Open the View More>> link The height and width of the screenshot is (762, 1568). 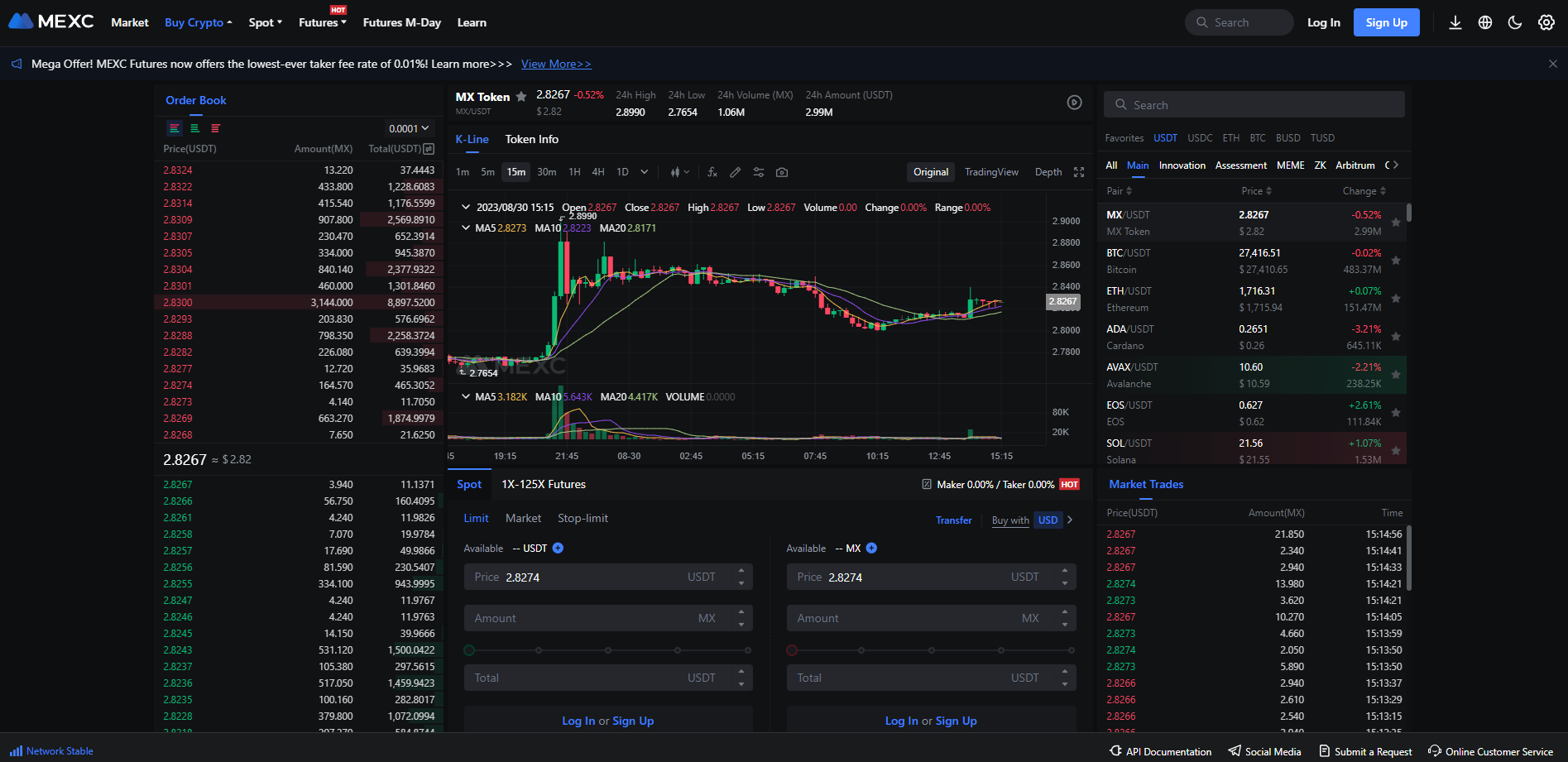tap(556, 64)
